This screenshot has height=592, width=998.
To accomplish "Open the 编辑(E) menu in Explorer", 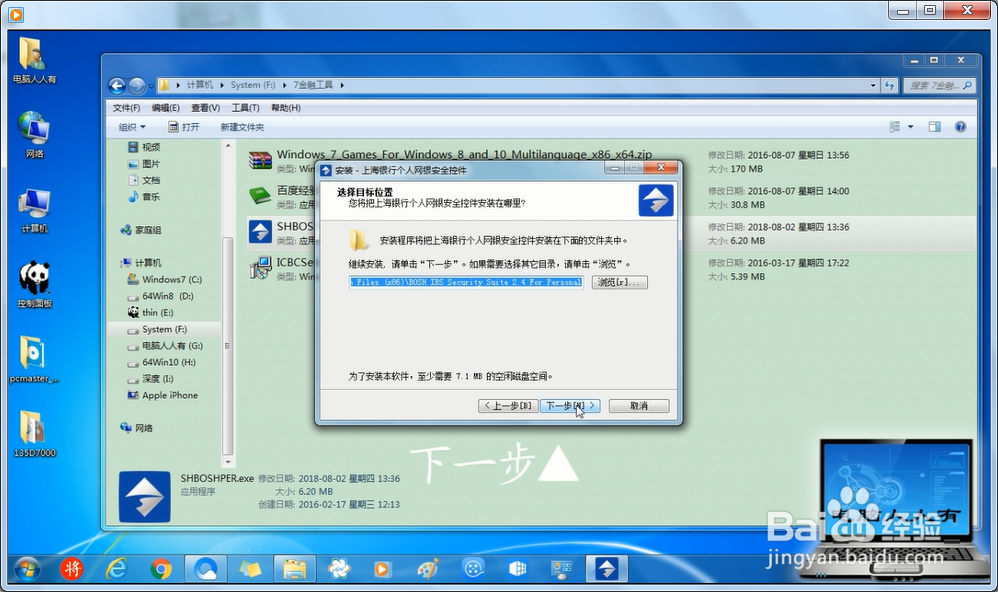I will 165,108.
